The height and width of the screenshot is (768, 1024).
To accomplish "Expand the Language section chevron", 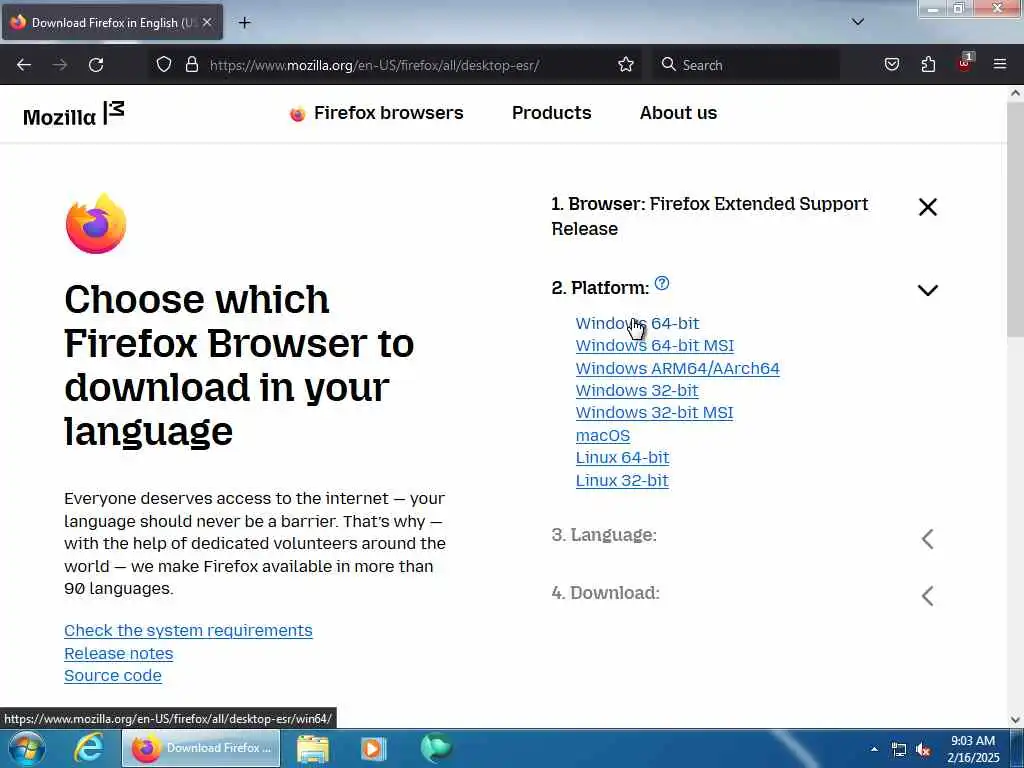I will pyautogui.click(x=927, y=539).
